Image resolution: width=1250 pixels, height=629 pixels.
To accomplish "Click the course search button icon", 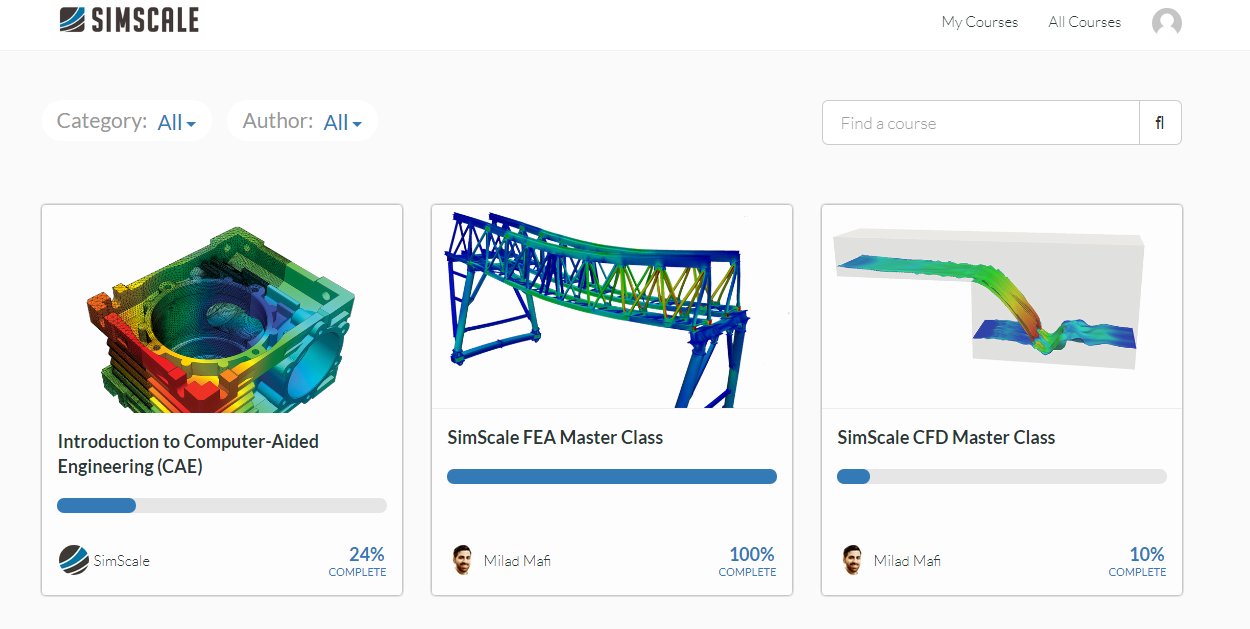I will click(x=1160, y=123).
